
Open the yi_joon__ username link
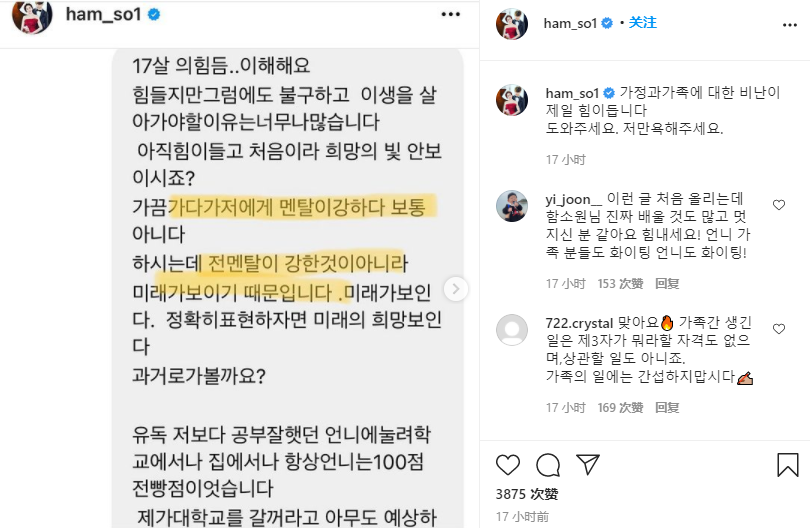pyautogui.click(x=573, y=199)
